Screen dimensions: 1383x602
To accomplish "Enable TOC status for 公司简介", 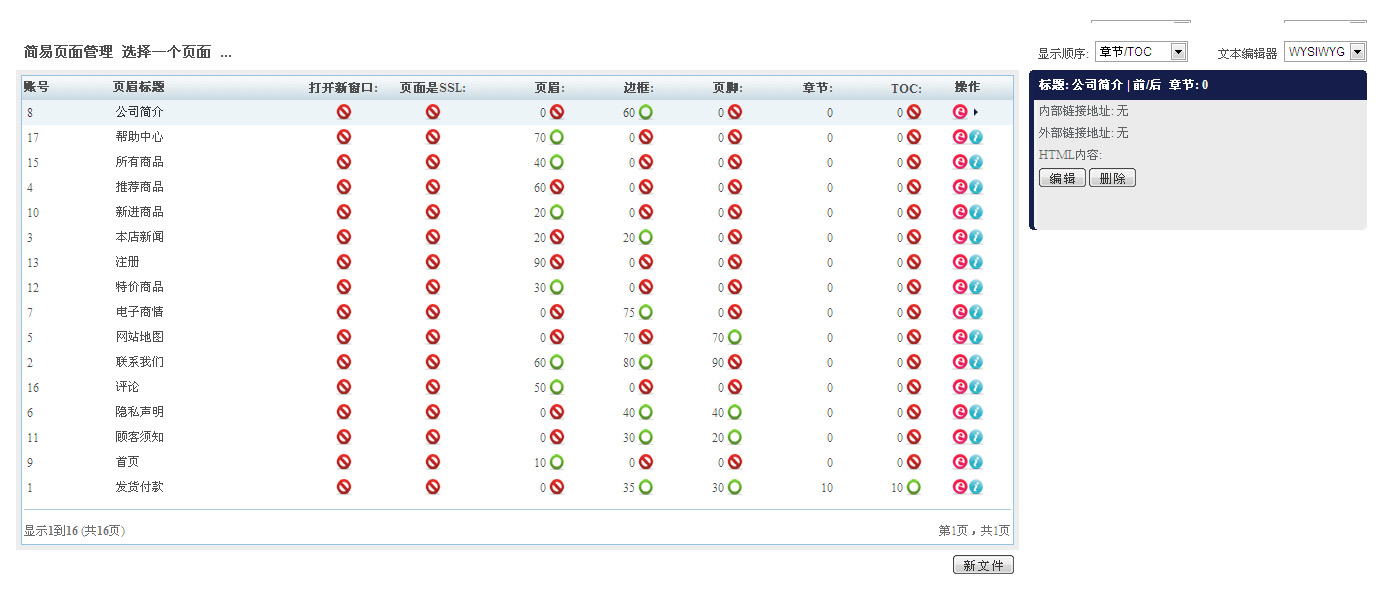I will click(x=913, y=112).
